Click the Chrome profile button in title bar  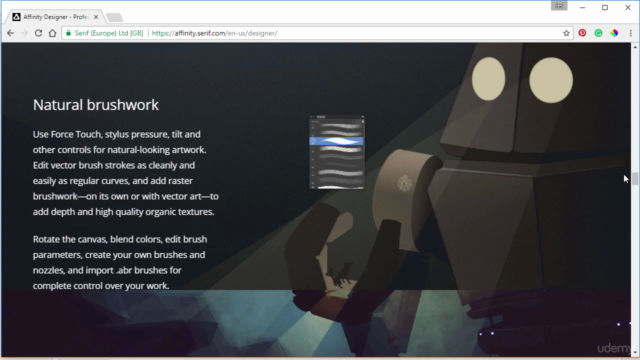(559, 6)
